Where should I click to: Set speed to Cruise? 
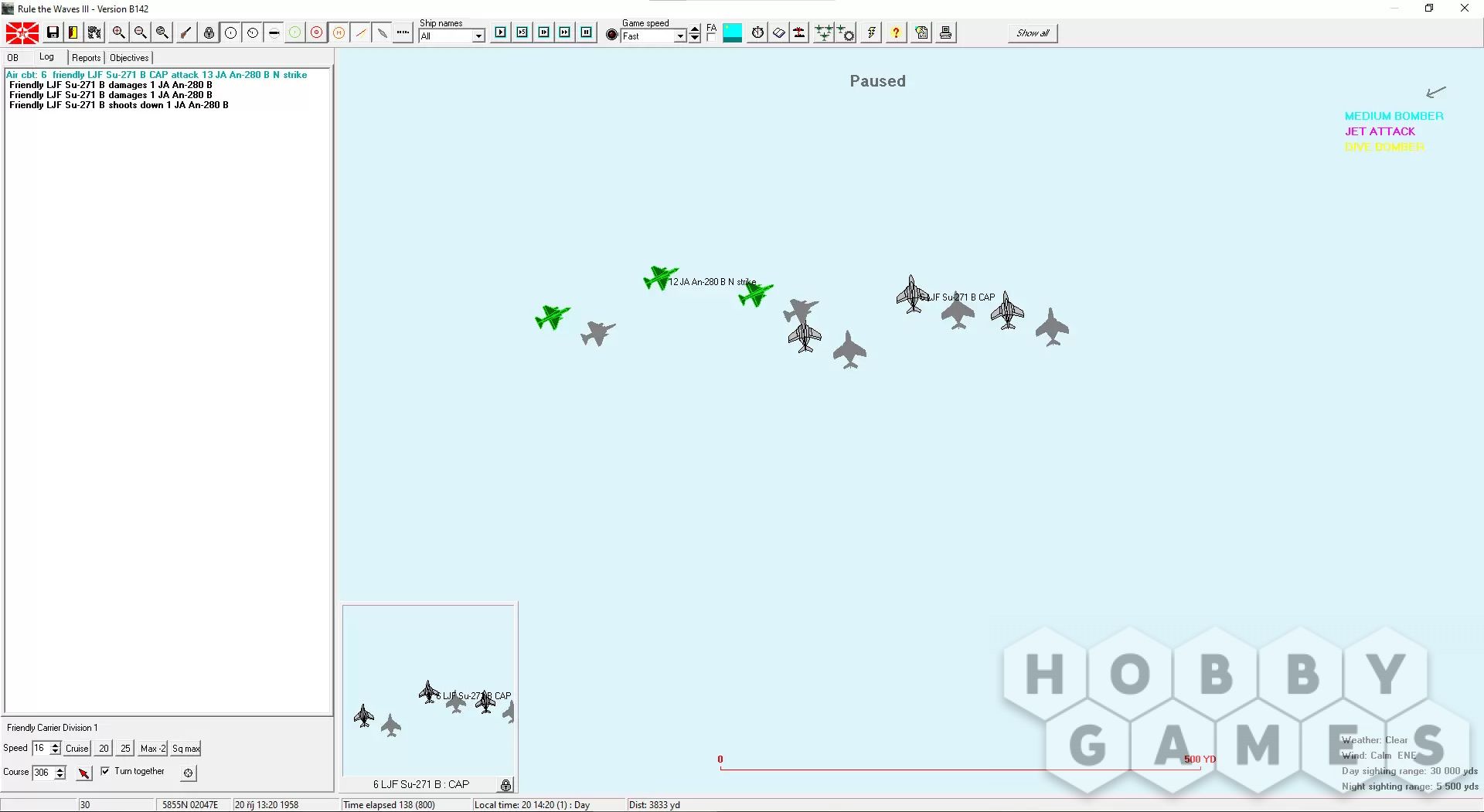coord(77,749)
